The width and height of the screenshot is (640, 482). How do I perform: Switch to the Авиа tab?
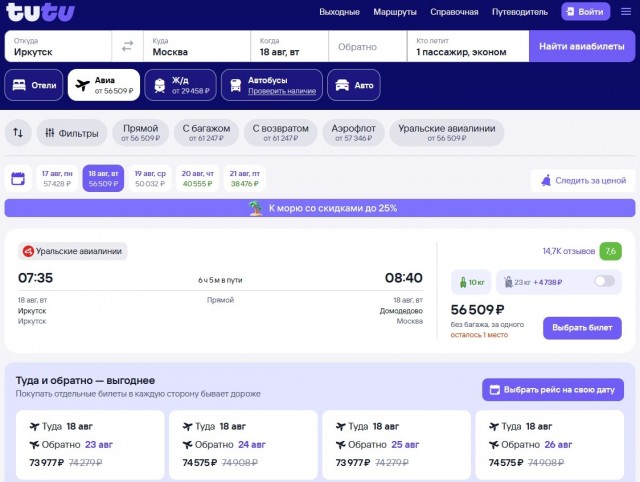point(104,85)
